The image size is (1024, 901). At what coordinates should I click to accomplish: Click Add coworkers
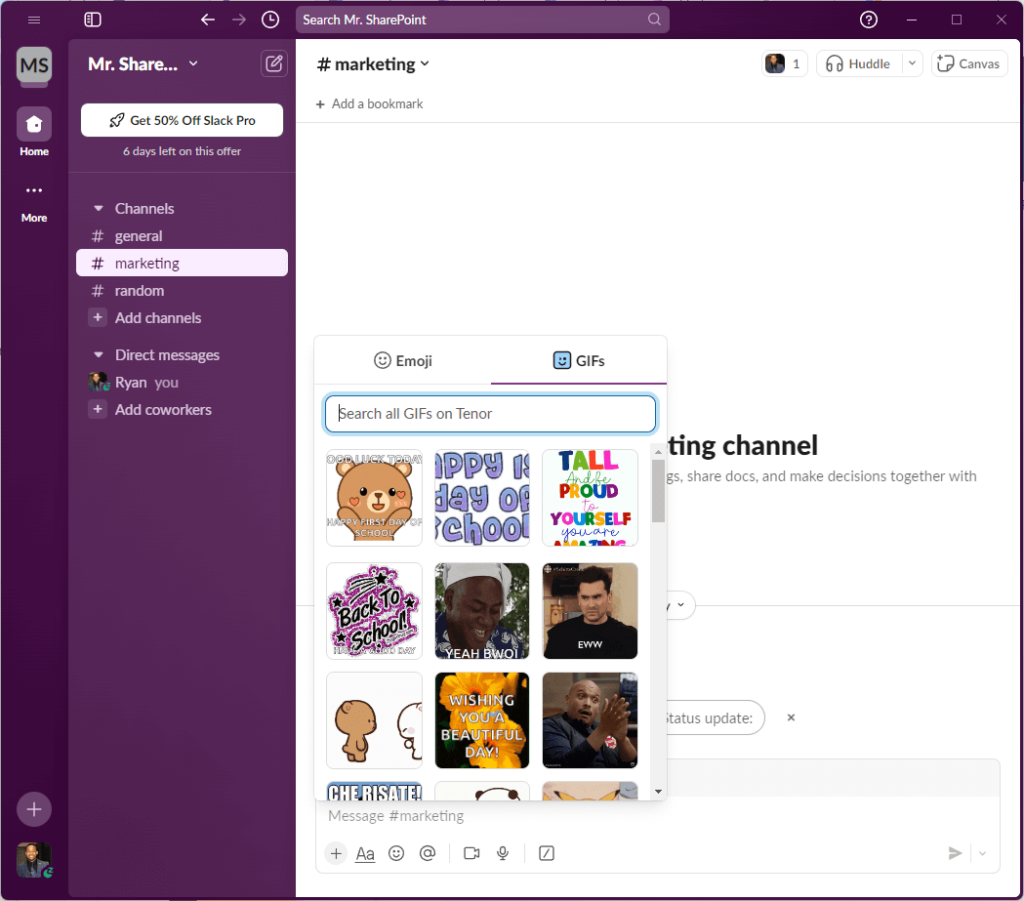[x=163, y=410]
